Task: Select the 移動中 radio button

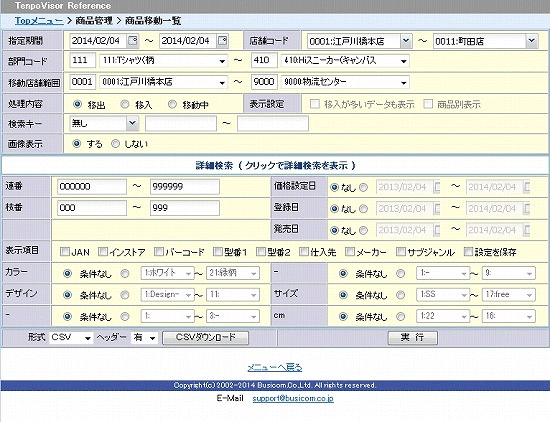Action: click(x=172, y=104)
